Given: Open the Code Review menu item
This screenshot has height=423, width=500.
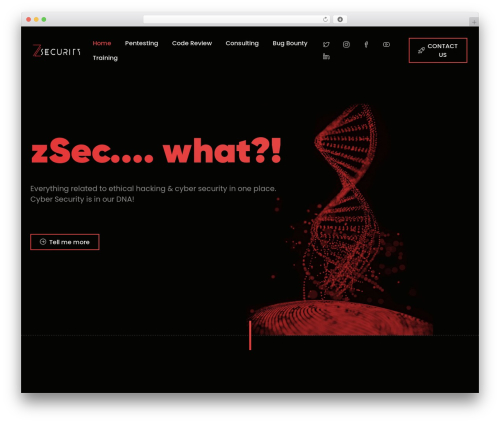Looking at the screenshot, I should pos(192,43).
